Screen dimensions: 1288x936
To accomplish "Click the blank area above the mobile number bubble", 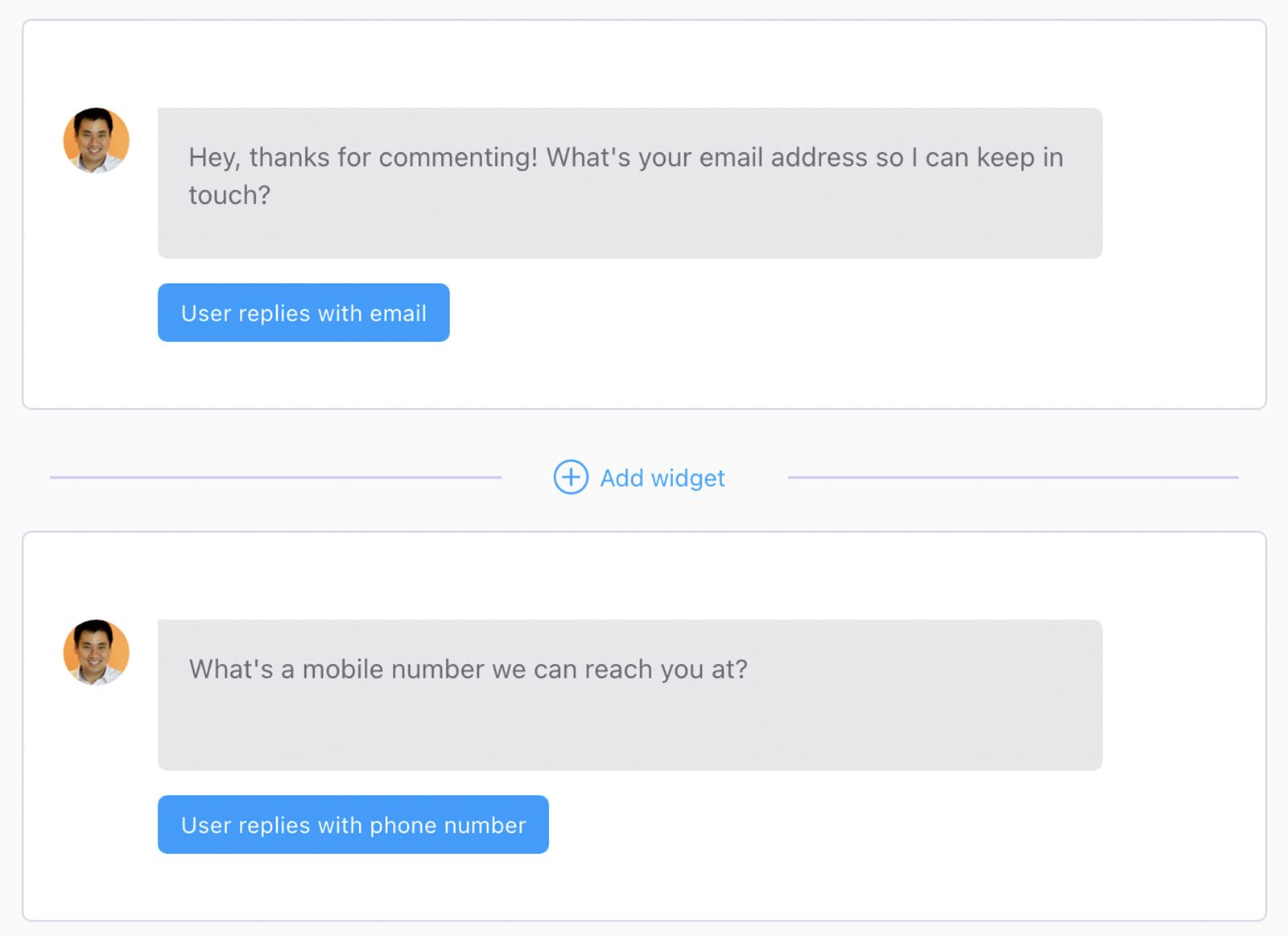I will (630, 576).
